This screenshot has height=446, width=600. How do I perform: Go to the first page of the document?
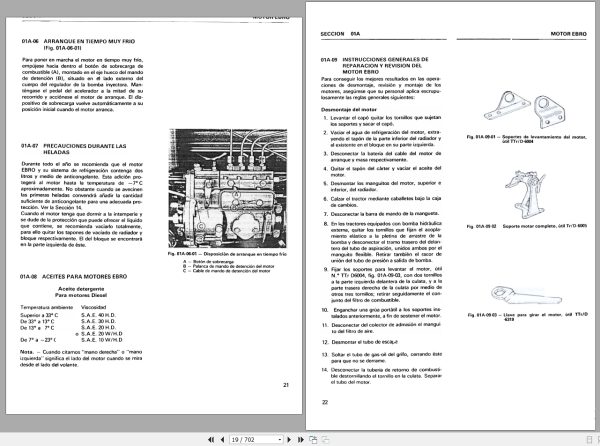point(211,440)
